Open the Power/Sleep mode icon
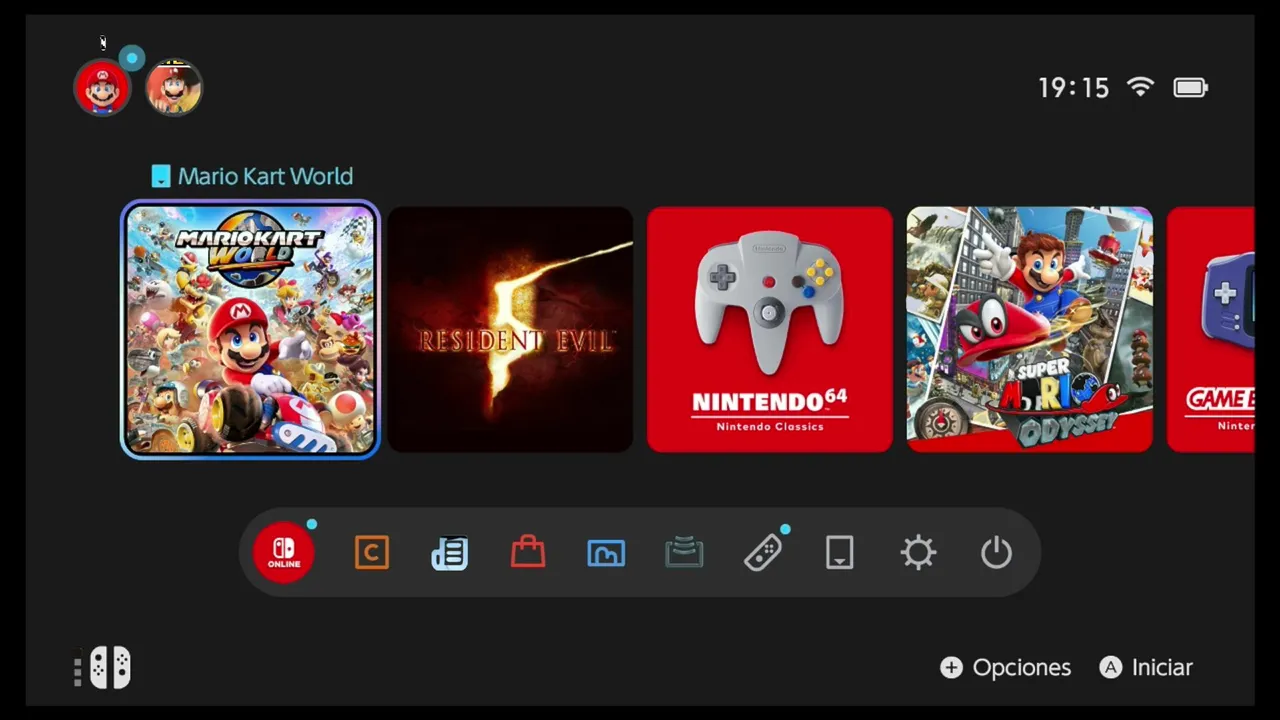The width and height of the screenshot is (1280, 720). click(996, 552)
